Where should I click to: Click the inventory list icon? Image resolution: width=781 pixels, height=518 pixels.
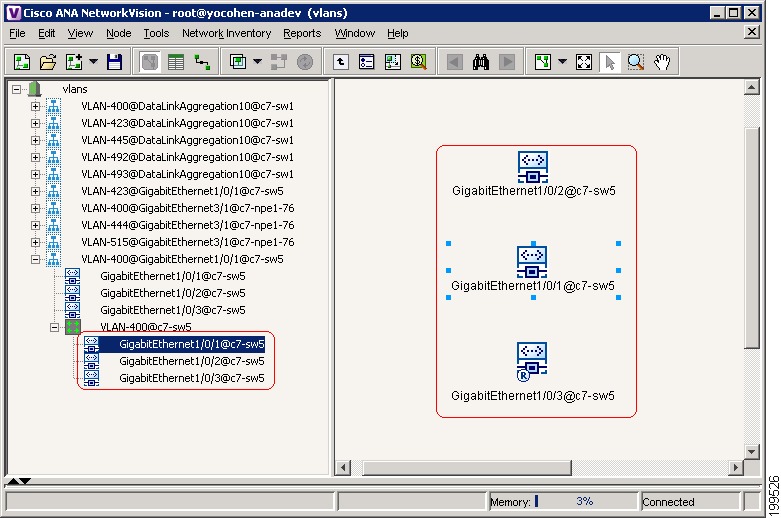pyautogui.click(x=367, y=62)
